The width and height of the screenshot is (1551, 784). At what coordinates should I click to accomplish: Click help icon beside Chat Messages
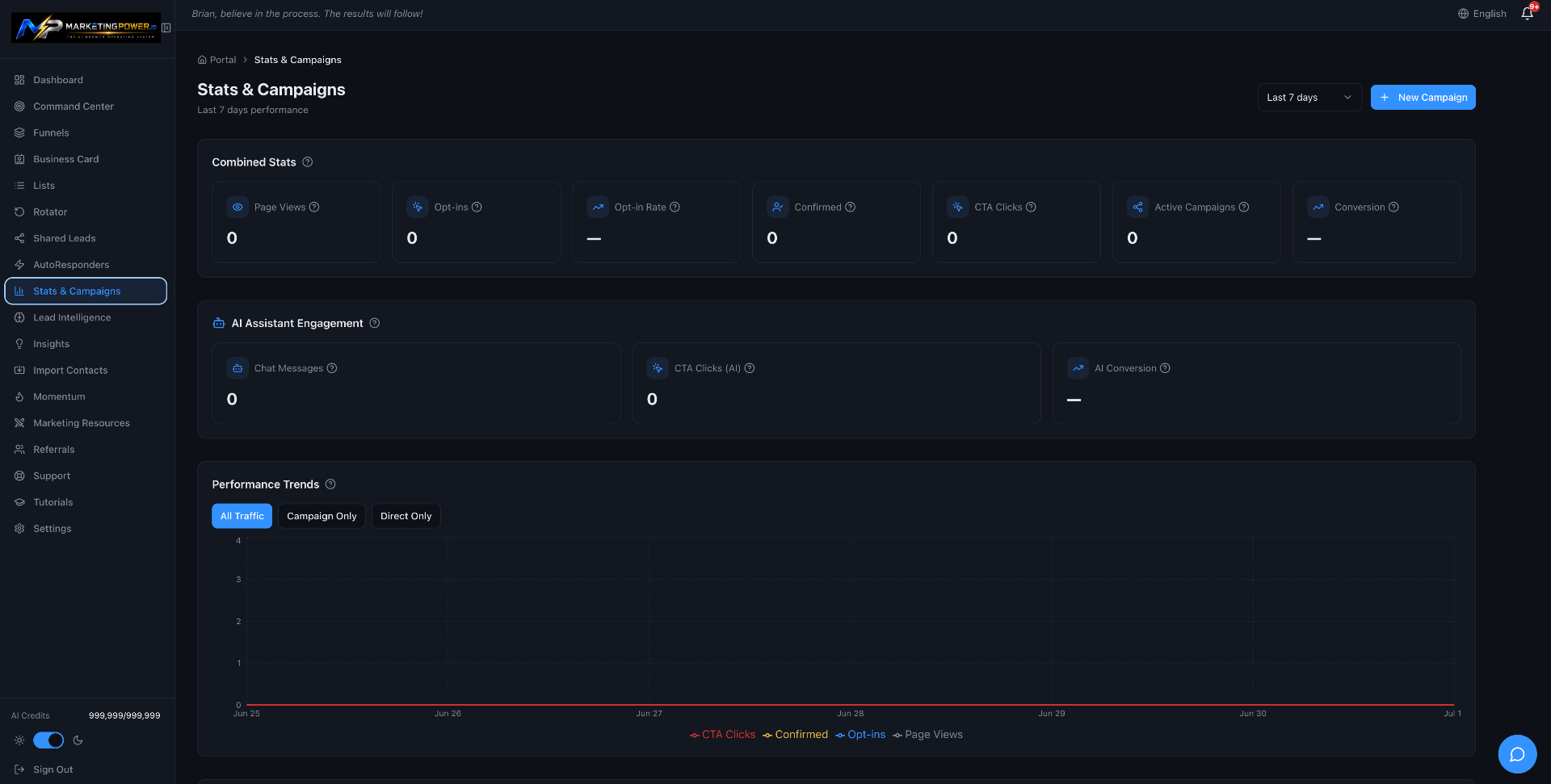click(x=332, y=368)
